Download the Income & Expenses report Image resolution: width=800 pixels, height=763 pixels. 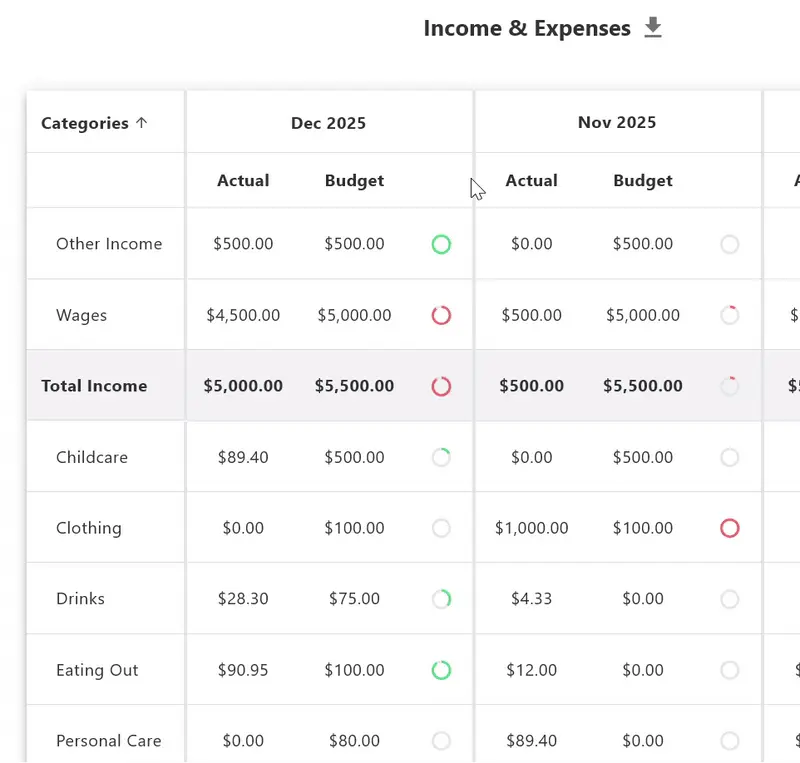pyautogui.click(x=653, y=28)
